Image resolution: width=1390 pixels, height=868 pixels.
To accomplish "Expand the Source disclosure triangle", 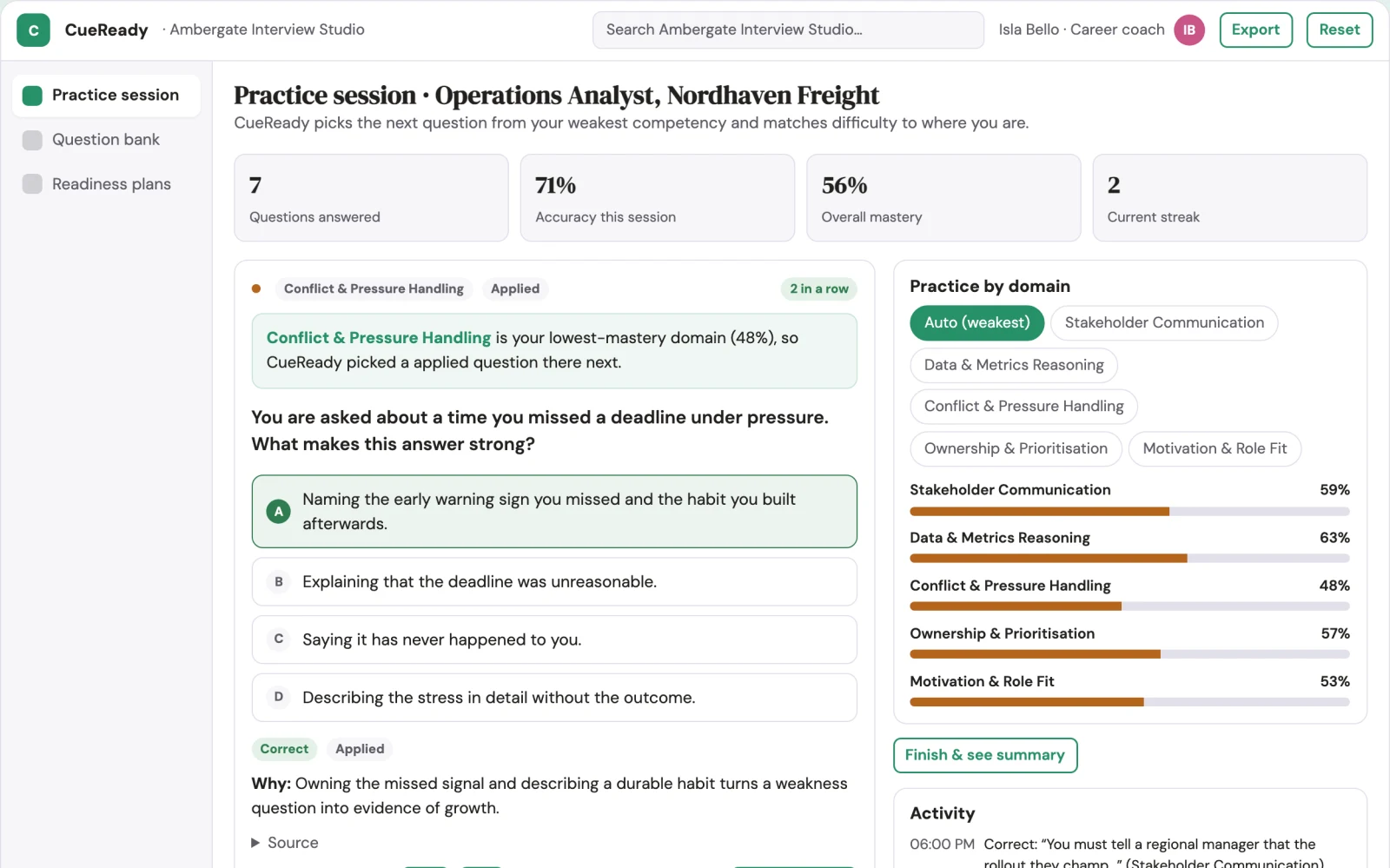I will point(255,843).
